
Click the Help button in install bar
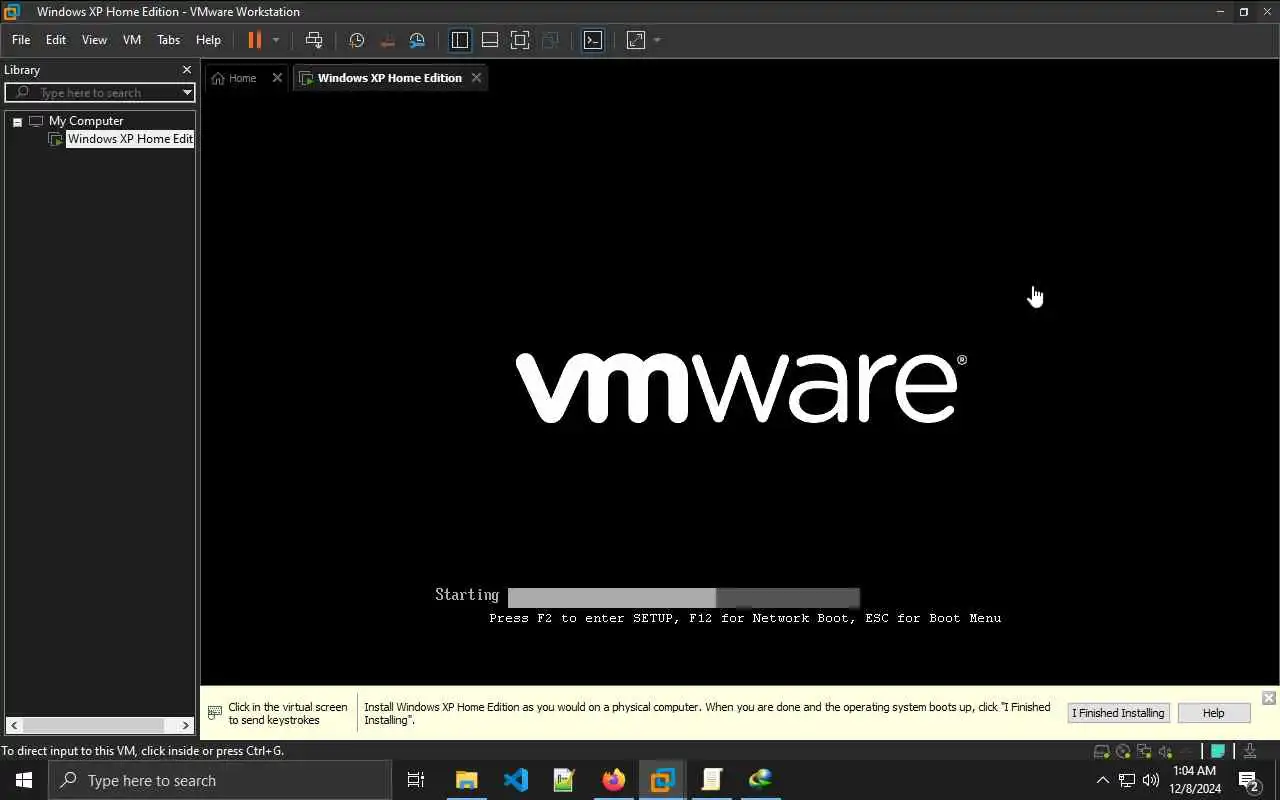coord(1213,713)
